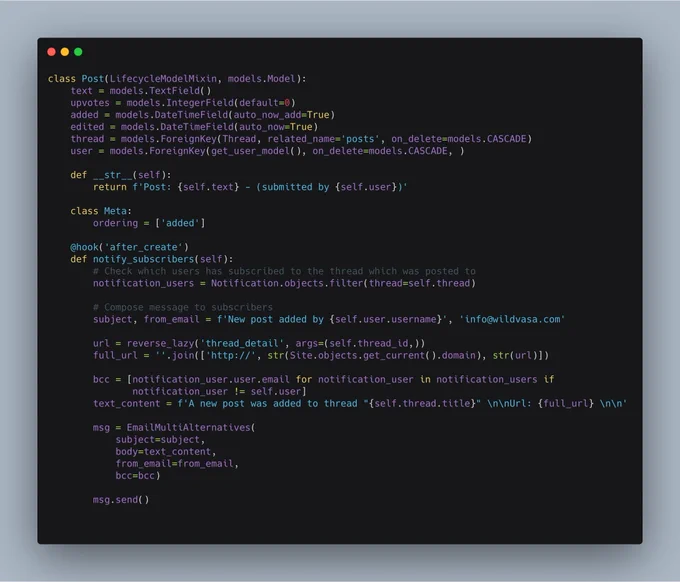Click the 'notification_users = Notification.objects.filter' line
Viewport: 680px width, 582px height.
pyautogui.click(x=284, y=283)
